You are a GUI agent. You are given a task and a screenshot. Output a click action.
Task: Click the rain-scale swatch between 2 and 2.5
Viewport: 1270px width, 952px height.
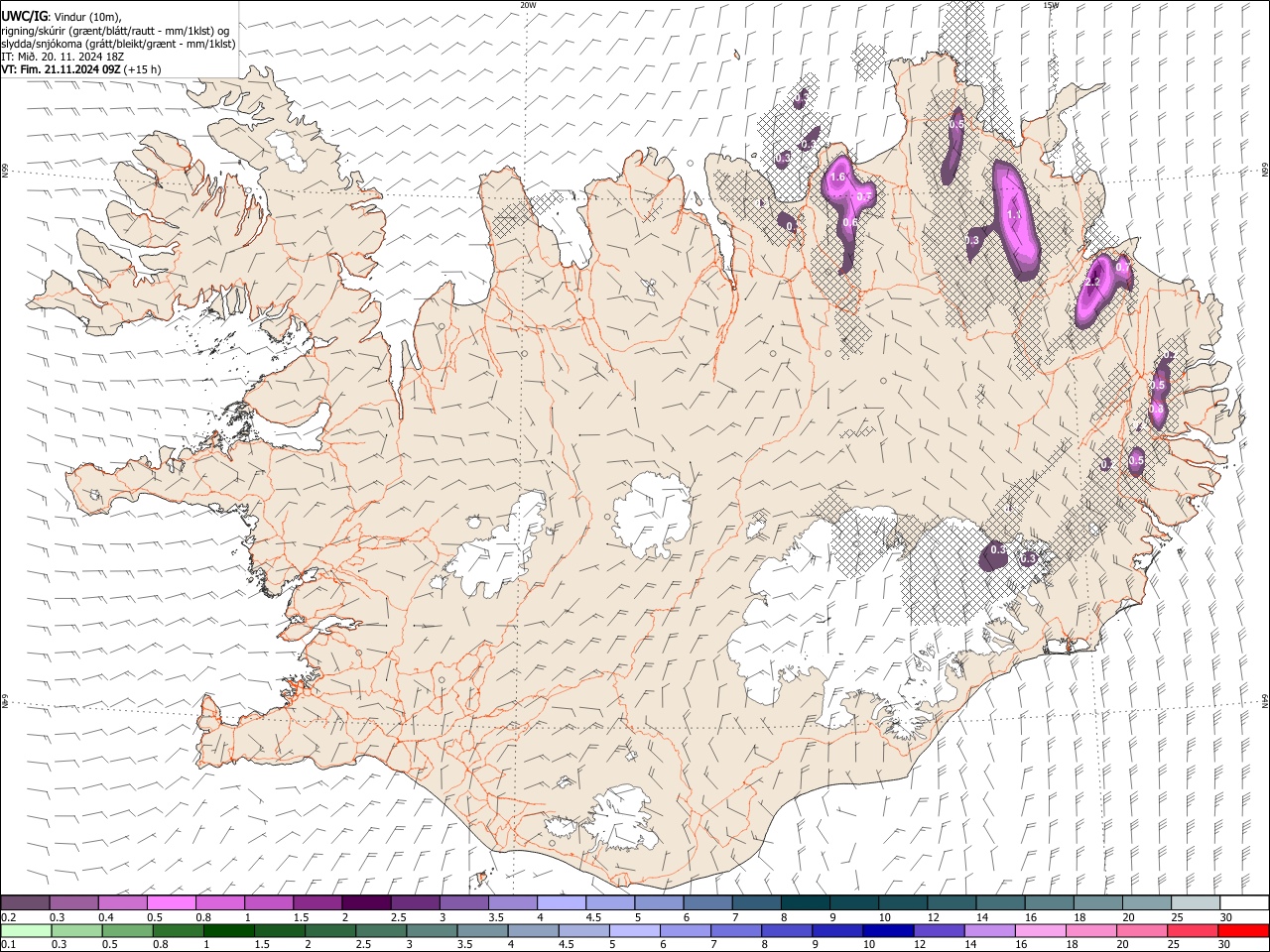tap(330, 930)
